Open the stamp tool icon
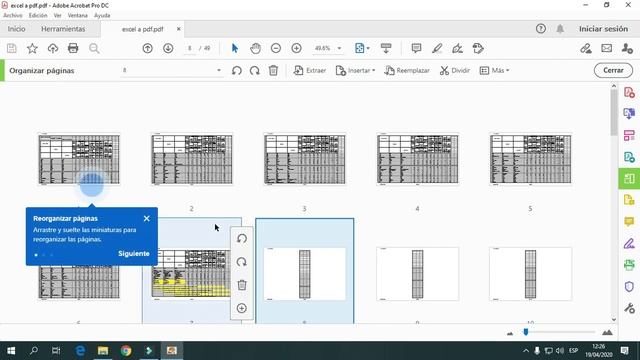This screenshot has width=640, height=360. (x=478, y=48)
